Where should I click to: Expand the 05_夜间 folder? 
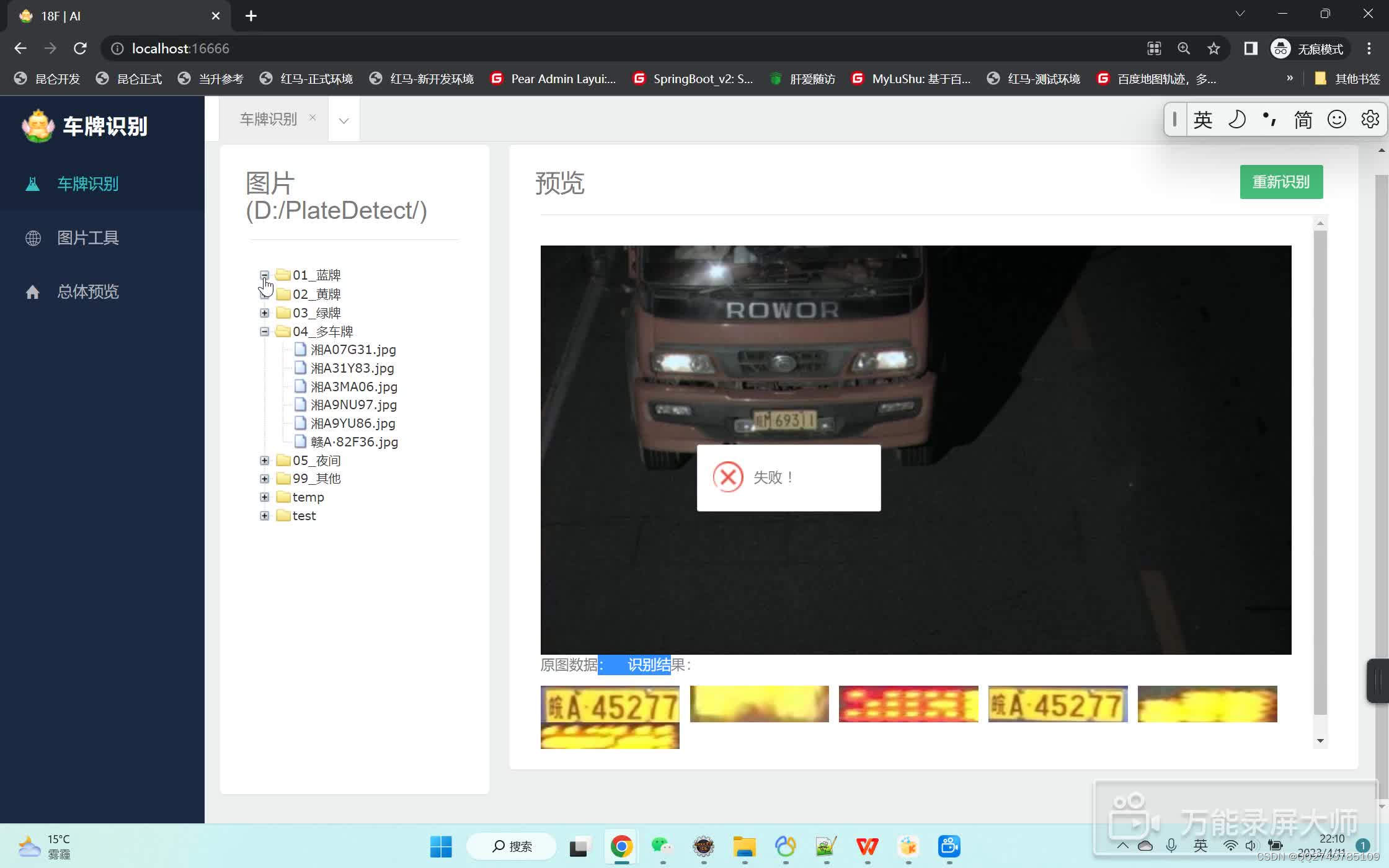[264, 461]
